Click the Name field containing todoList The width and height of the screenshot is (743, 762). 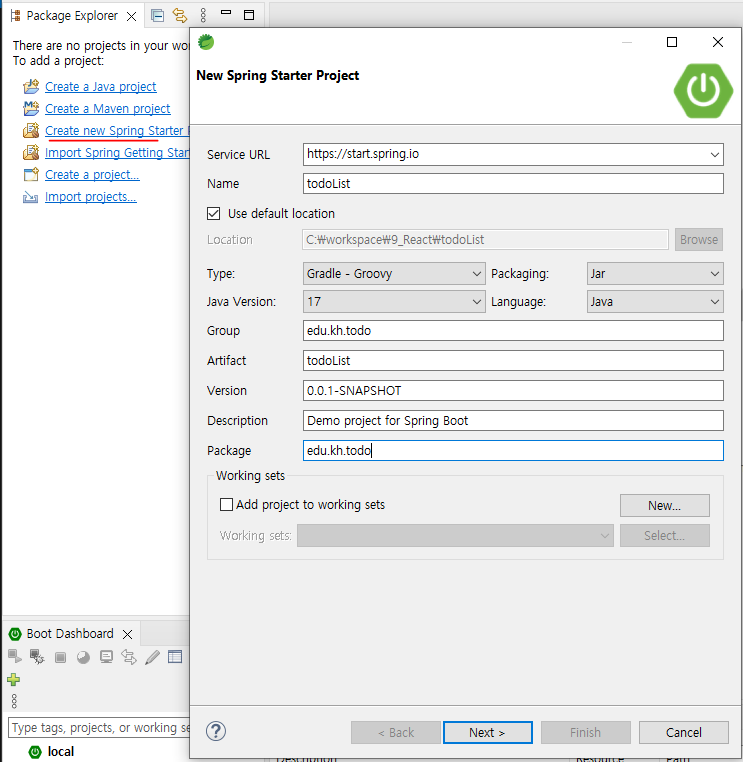(513, 184)
